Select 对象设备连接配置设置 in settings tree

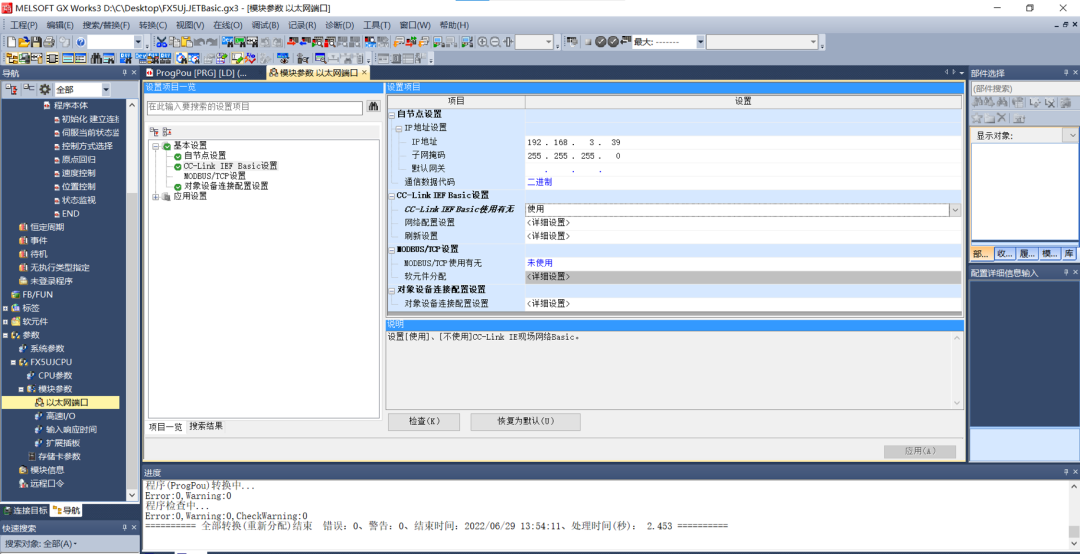[226, 186]
